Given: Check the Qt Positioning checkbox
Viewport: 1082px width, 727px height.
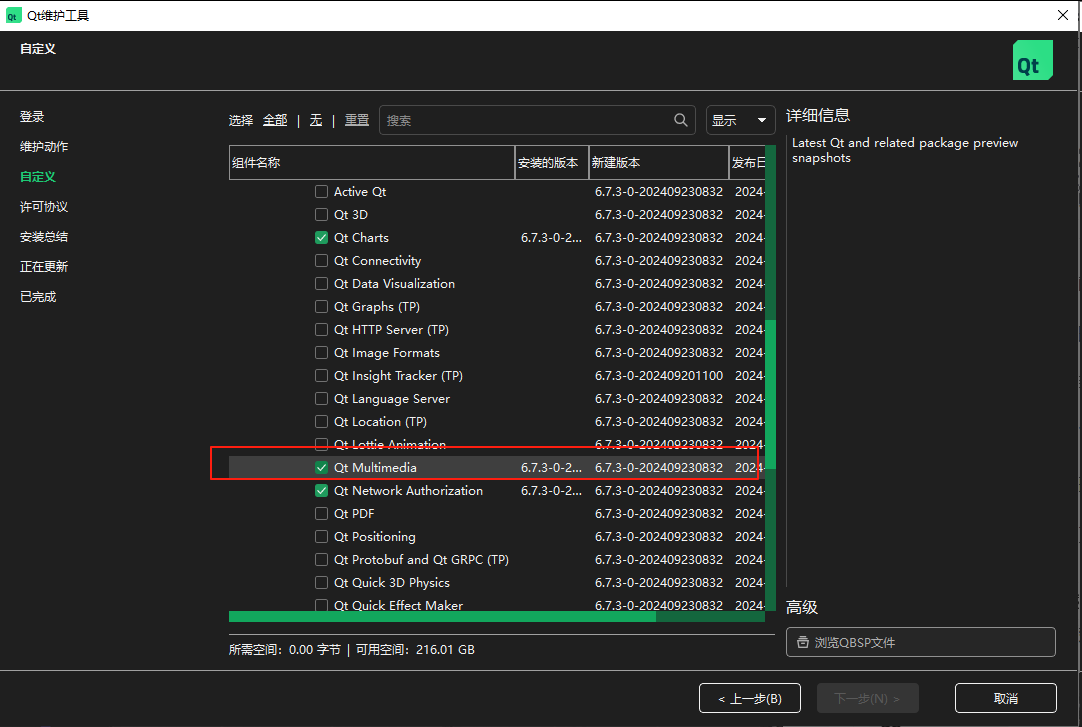Looking at the screenshot, I should (321, 537).
